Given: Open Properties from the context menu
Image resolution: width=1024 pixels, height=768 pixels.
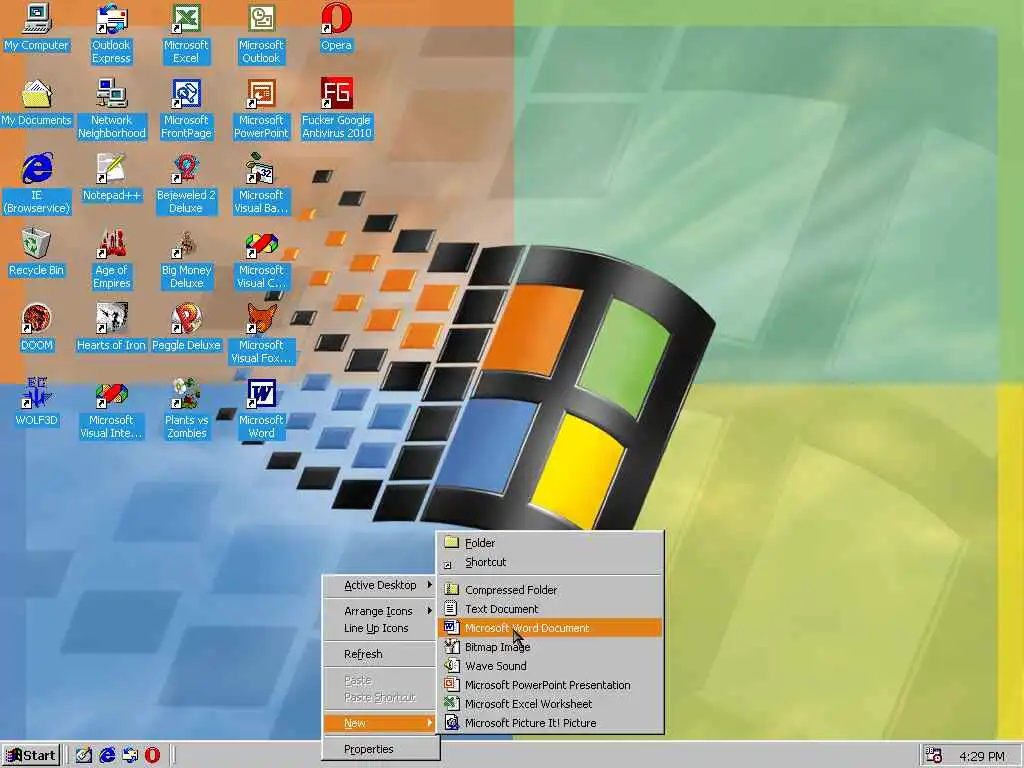Looking at the screenshot, I should [380, 749].
